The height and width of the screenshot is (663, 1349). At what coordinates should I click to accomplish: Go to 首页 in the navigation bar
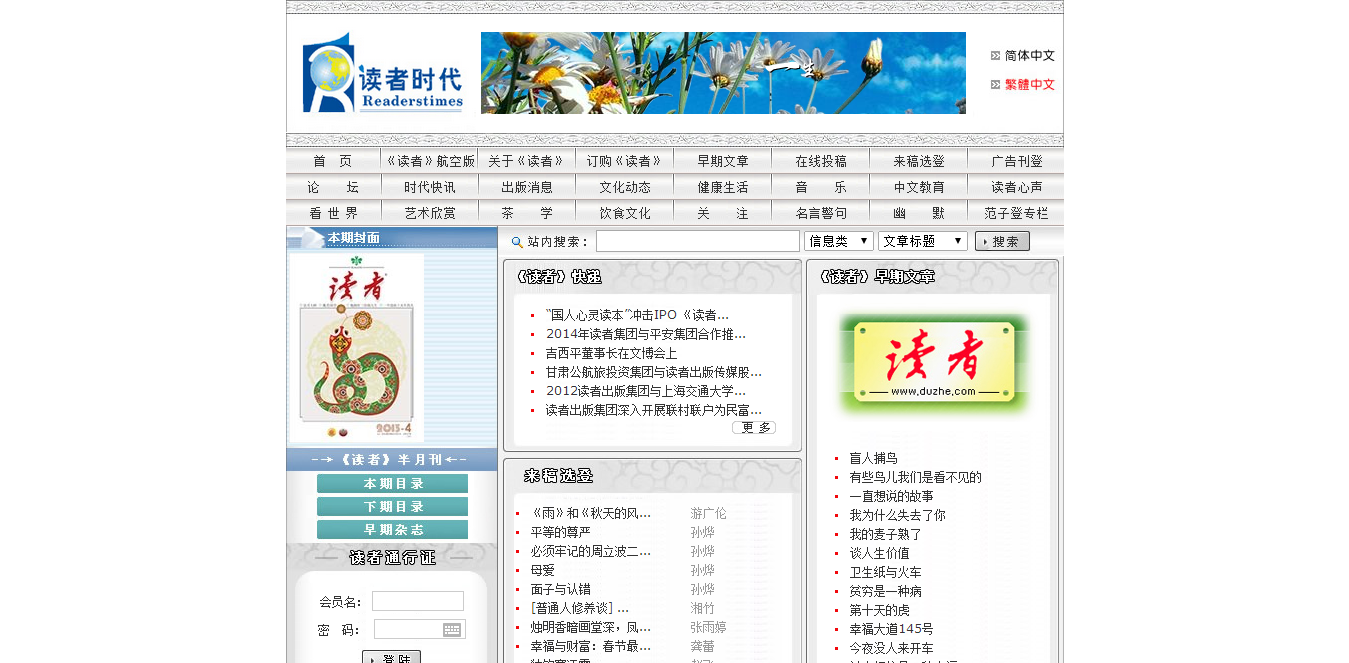pyautogui.click(x=333, y=161)
